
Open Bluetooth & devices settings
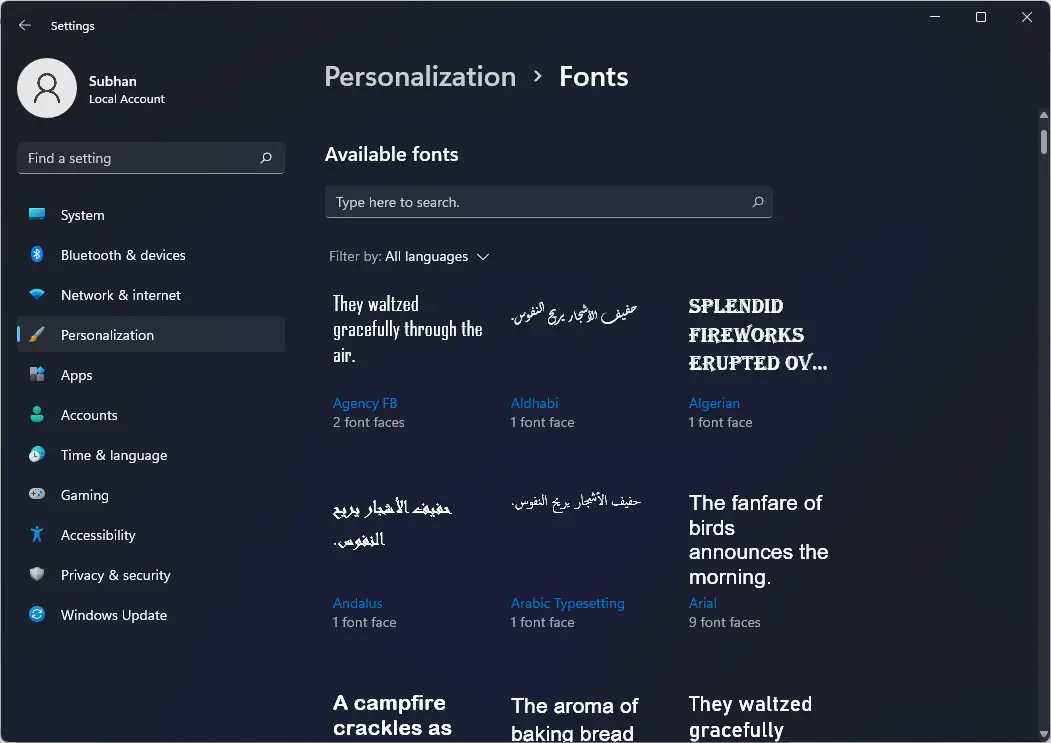click(x=36, y=255)
